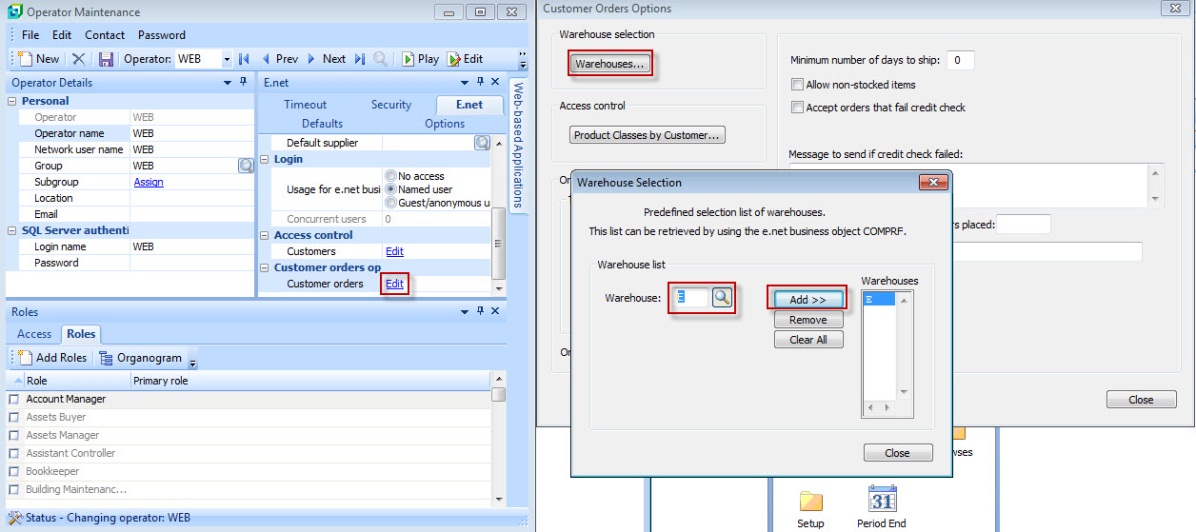The height and width of the screenshot is (532, 1196).
Task: Click the Edit link for Customer orders
Action: (395, 284)
